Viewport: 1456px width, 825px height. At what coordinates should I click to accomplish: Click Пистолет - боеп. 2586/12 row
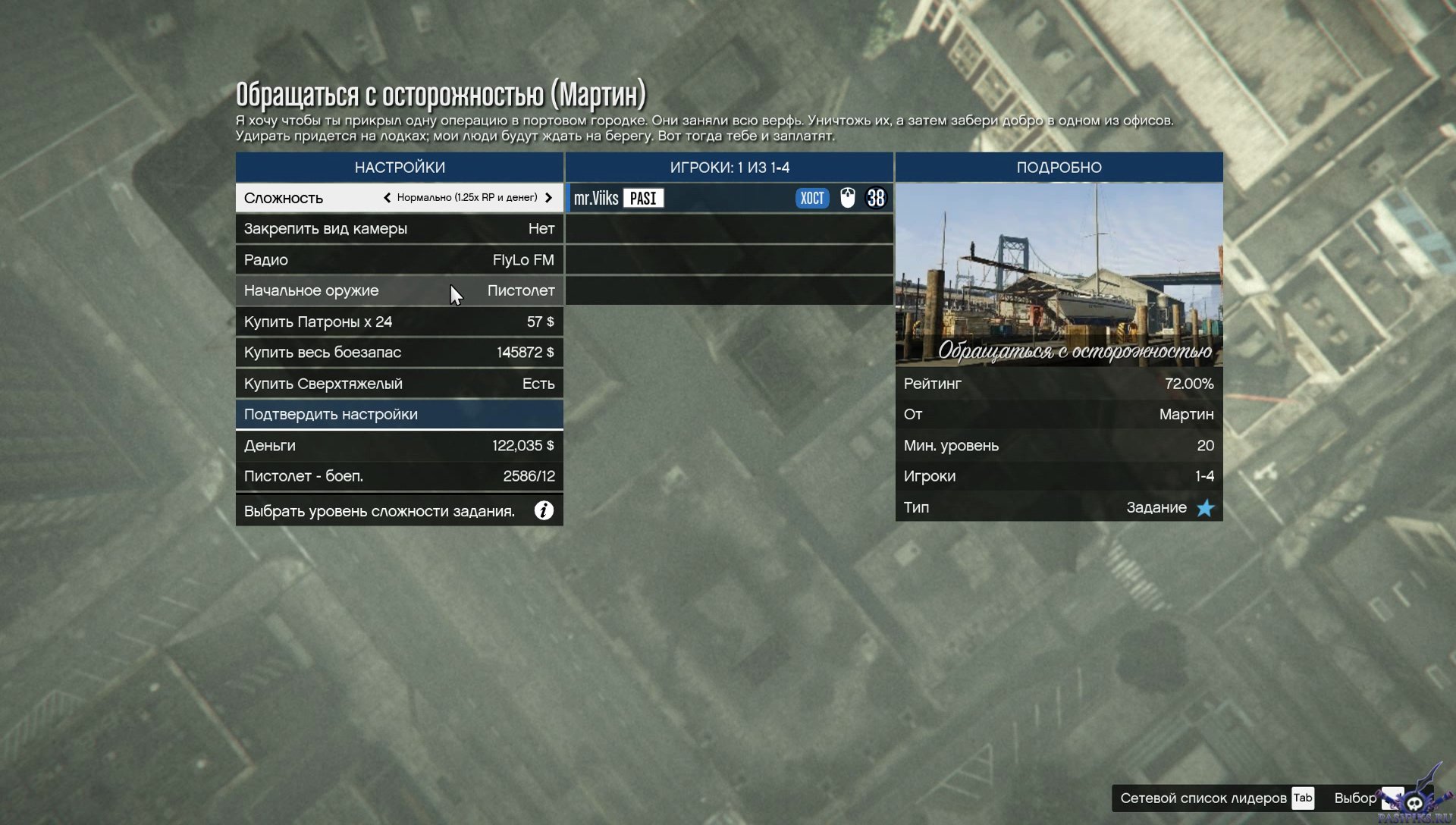click(x=400, y=476)
